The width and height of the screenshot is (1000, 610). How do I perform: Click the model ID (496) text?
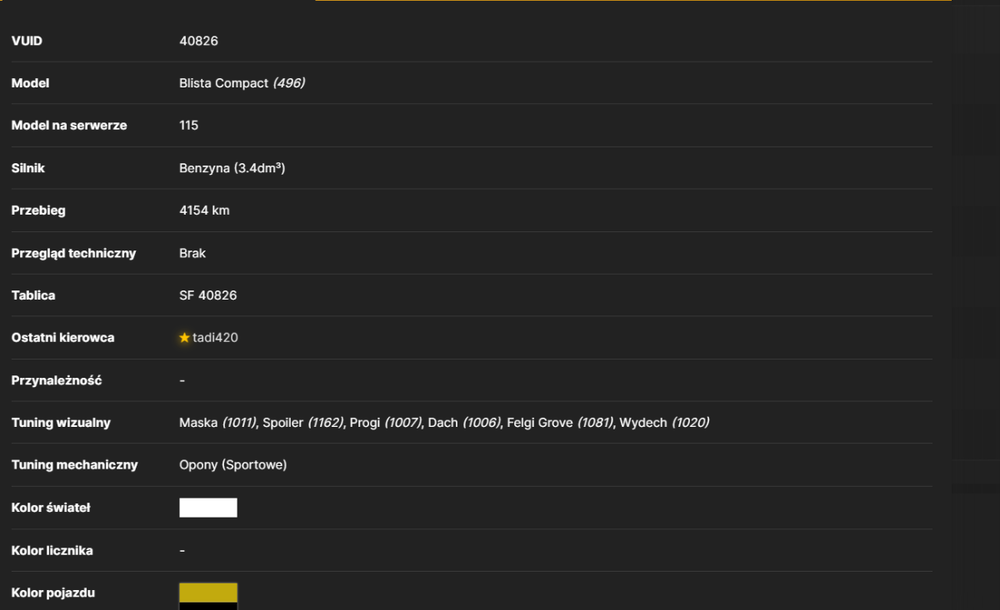coord(289,83)
